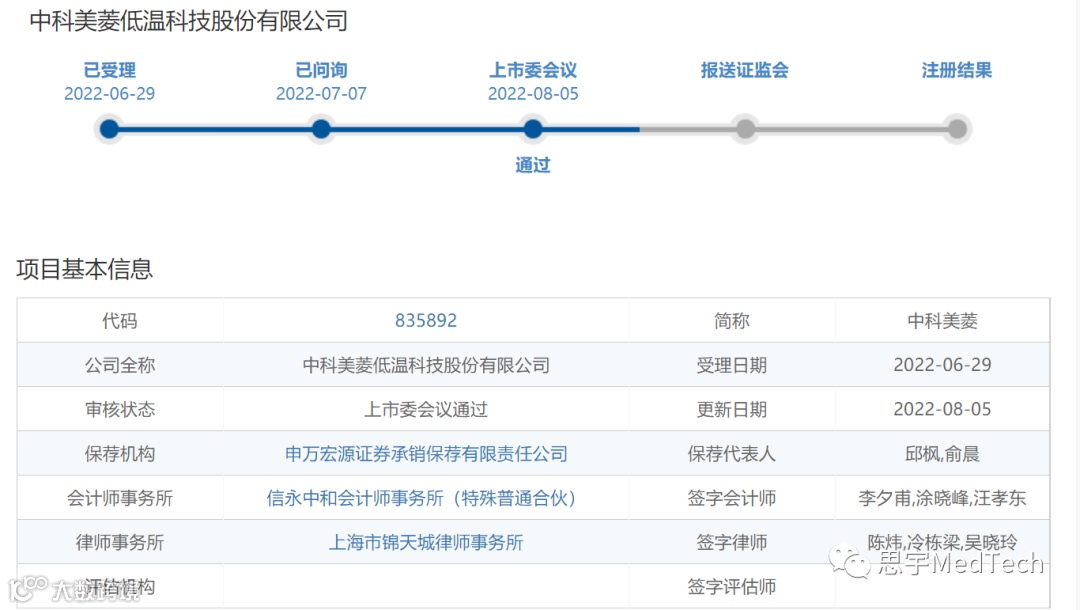Open sponsor link 申万宏源证券承销保荐有限责任公司
The width and height of the screenshot is (1080, 610).
point(426,454)
